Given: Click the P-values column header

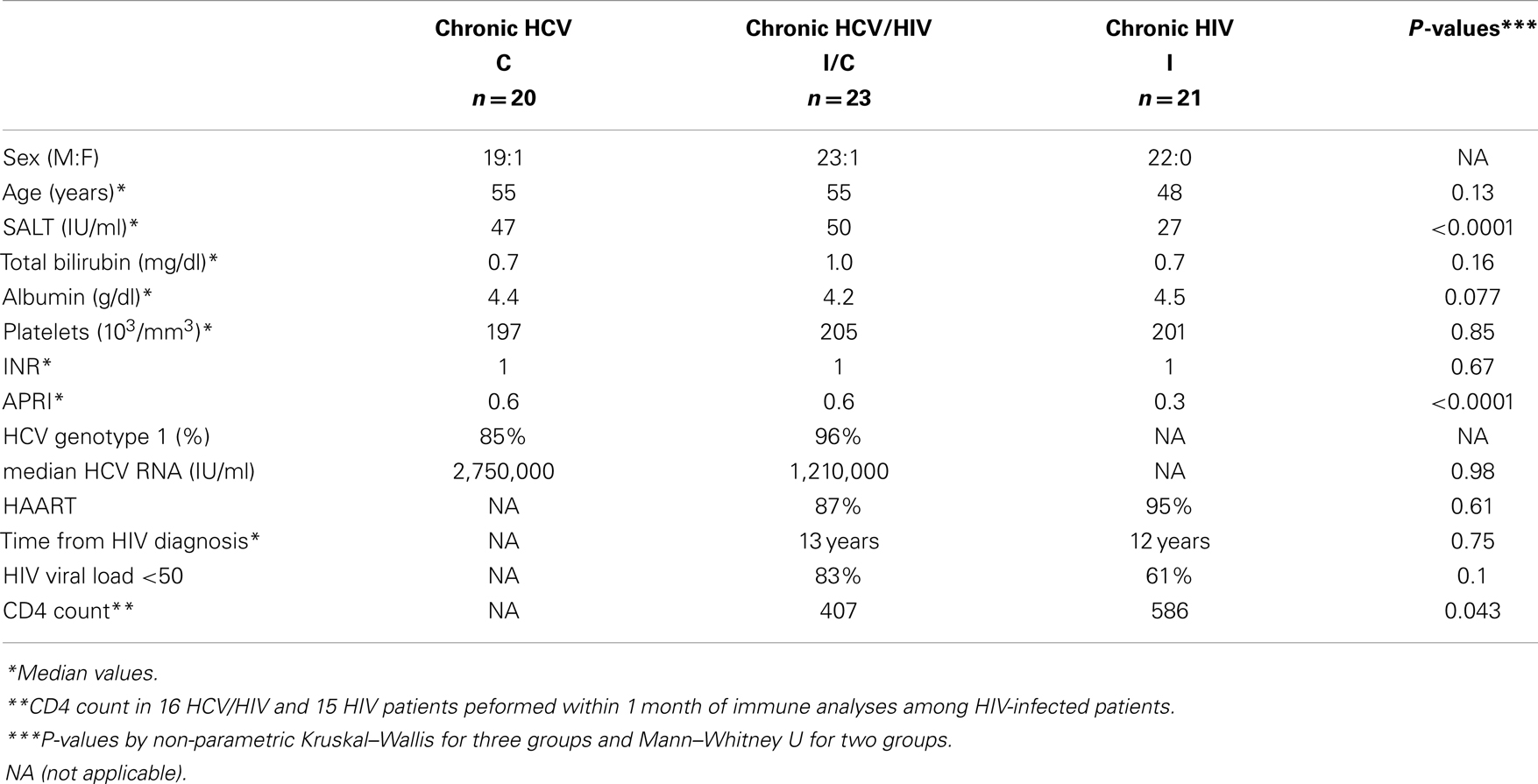Looking at the screenshot, I should pos(1471,29).
